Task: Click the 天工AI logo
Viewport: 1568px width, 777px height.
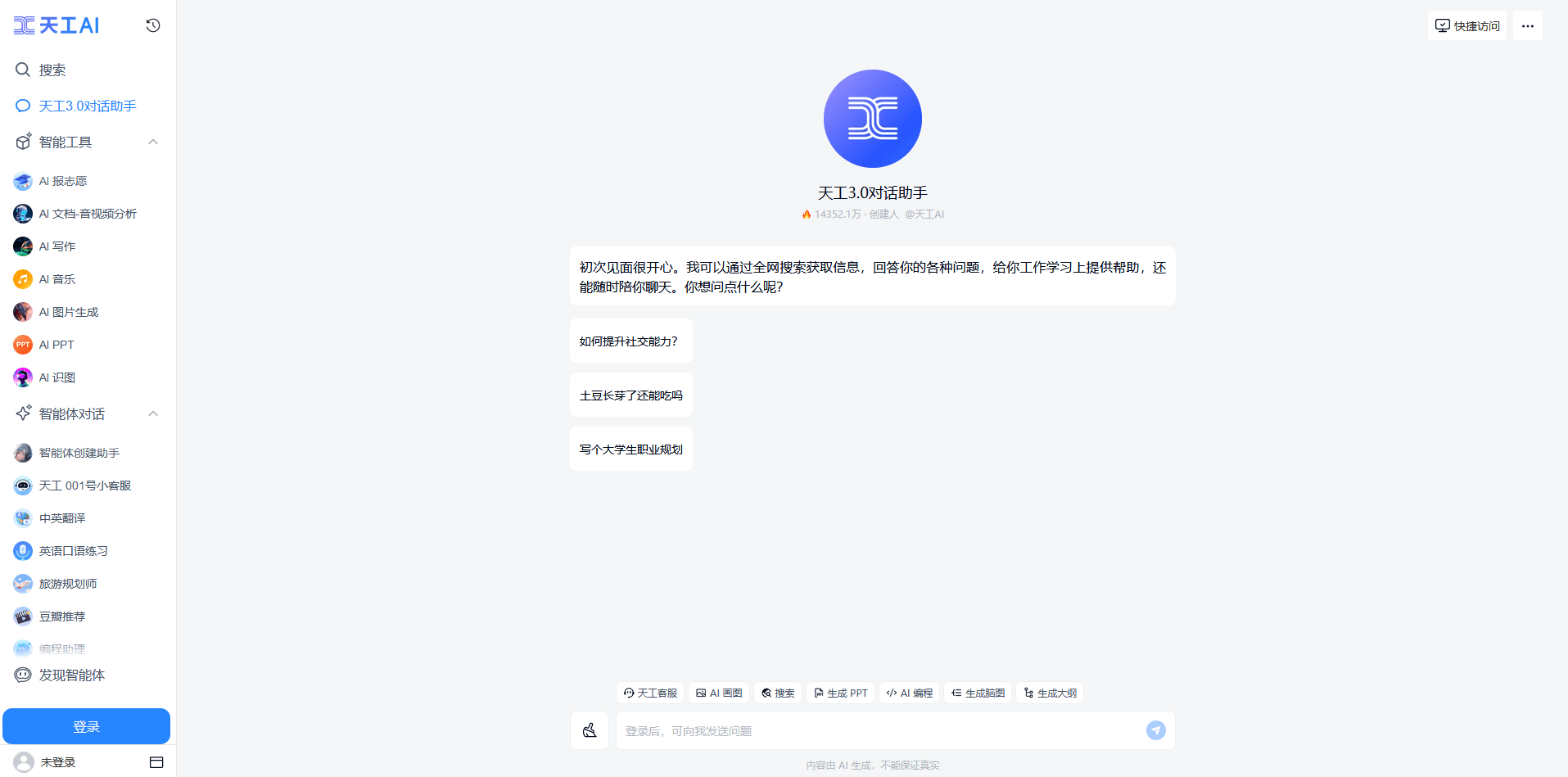Action: 56,25
